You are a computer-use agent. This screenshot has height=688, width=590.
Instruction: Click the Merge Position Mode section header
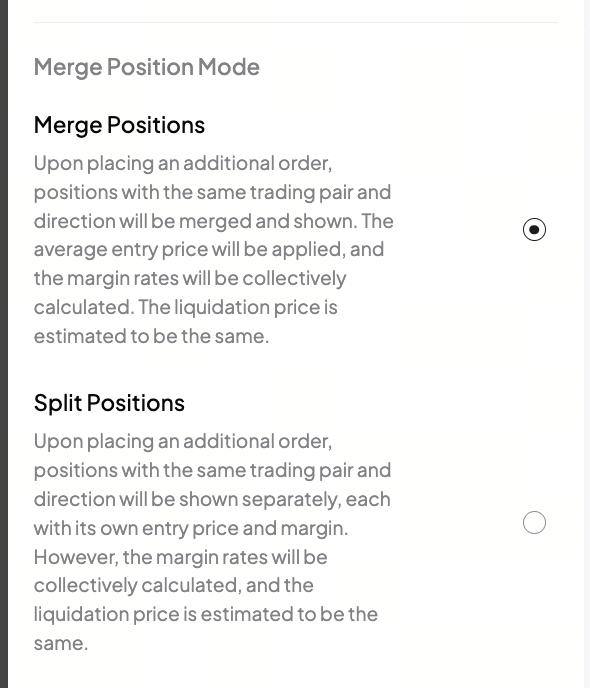(x=147, y=67)
